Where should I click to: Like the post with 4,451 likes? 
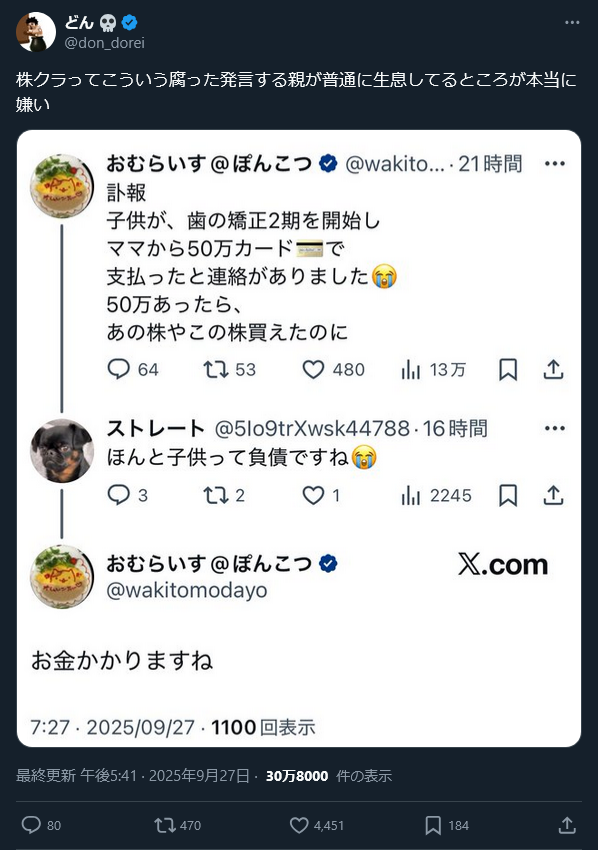pyautogui.click(x=317, y=825)
